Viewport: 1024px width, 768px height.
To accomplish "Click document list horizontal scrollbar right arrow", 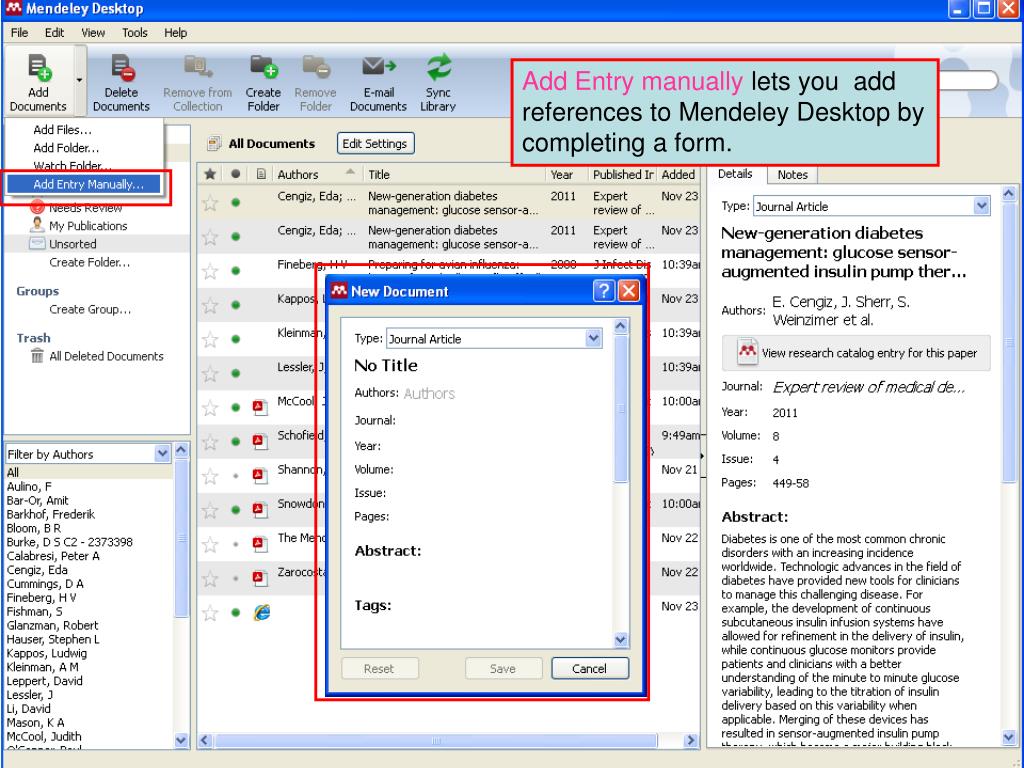I will click(690, 741).
